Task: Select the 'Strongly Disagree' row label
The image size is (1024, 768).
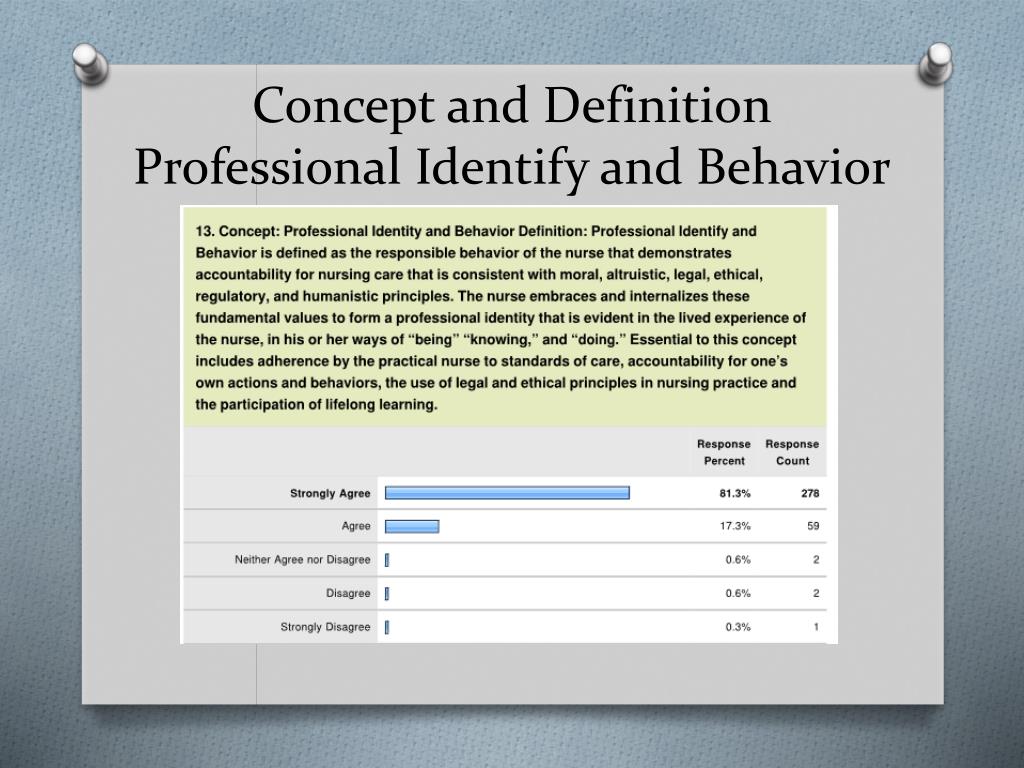Action: (325, 627)
